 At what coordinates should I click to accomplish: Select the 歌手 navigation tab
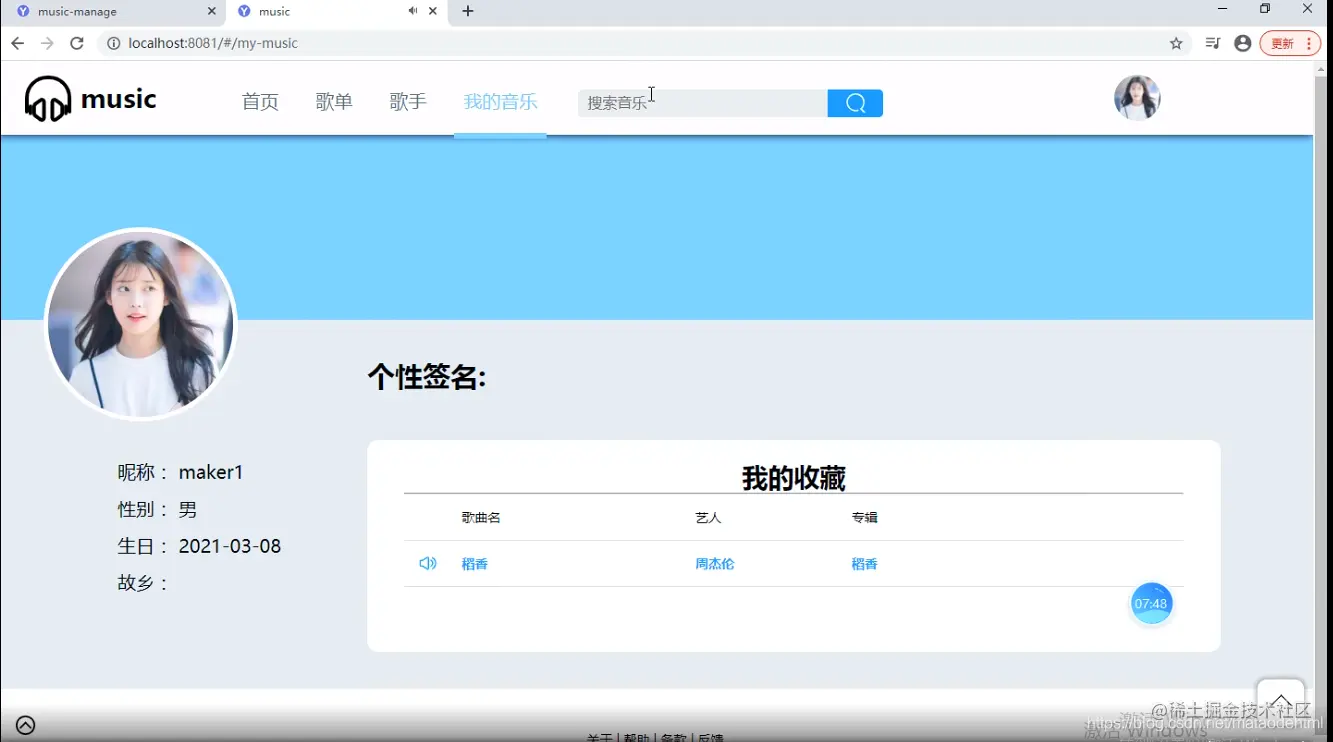point(407,101)
